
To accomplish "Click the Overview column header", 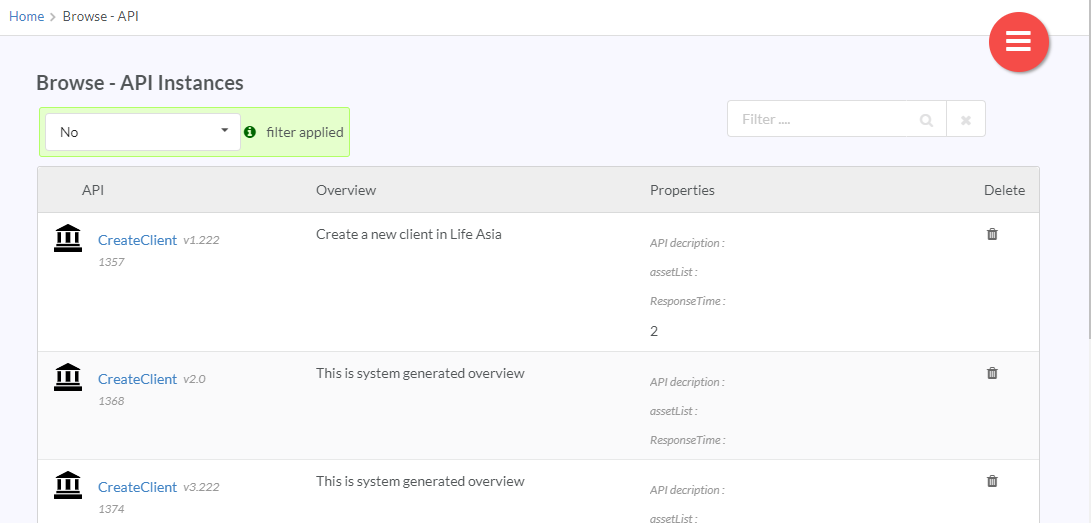I will click(346, 190).
